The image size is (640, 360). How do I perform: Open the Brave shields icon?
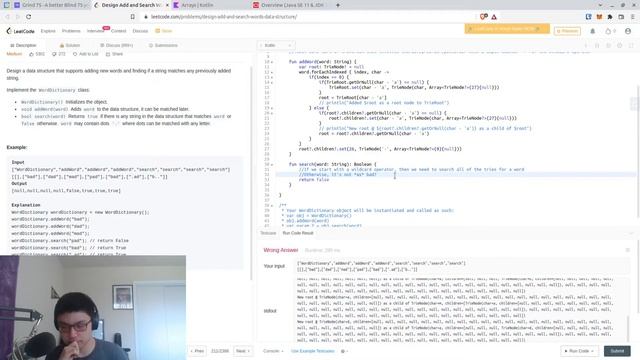click(483, 17)
